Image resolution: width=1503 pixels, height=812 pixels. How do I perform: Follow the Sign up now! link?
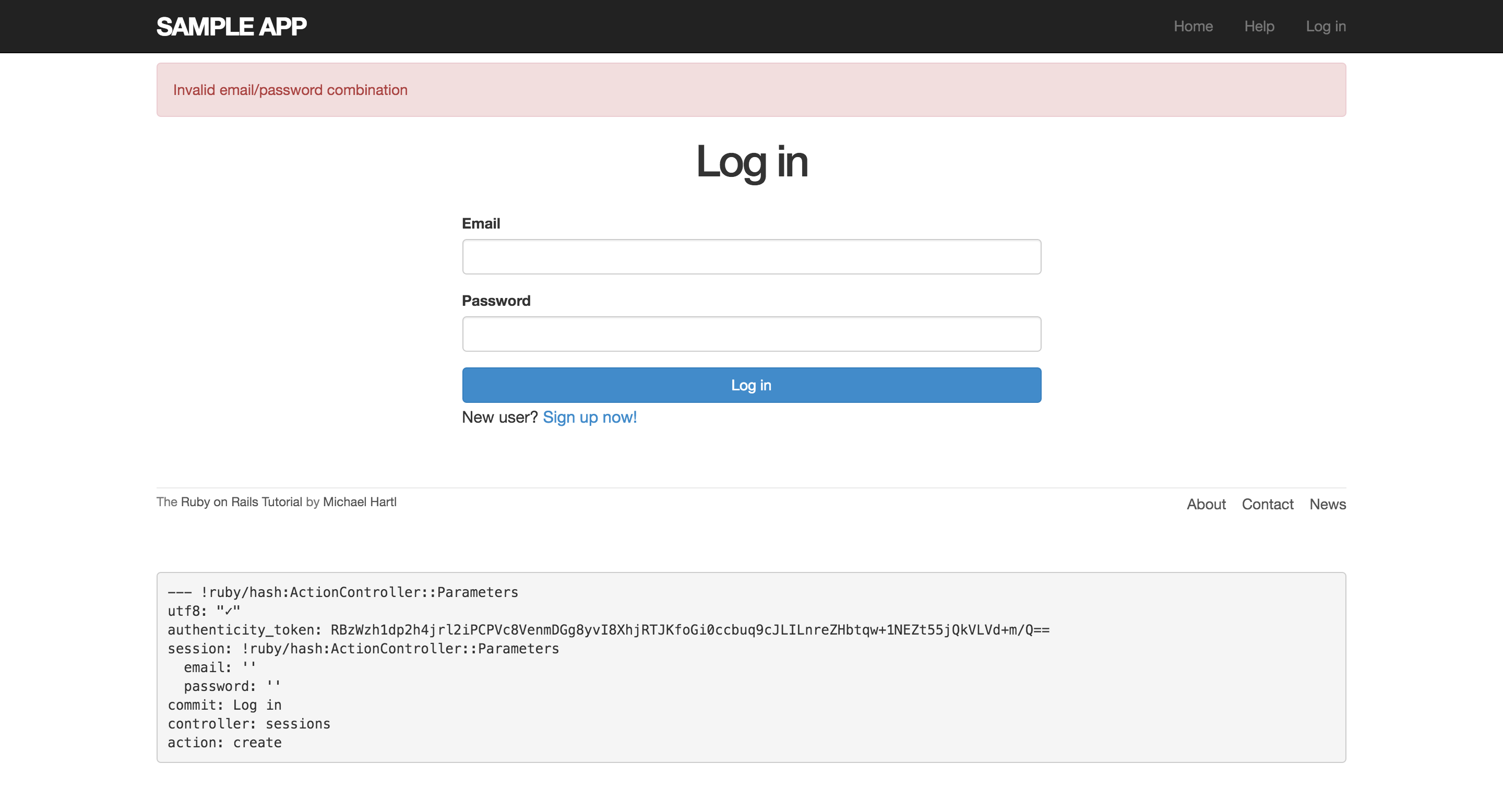coord(589,417)
